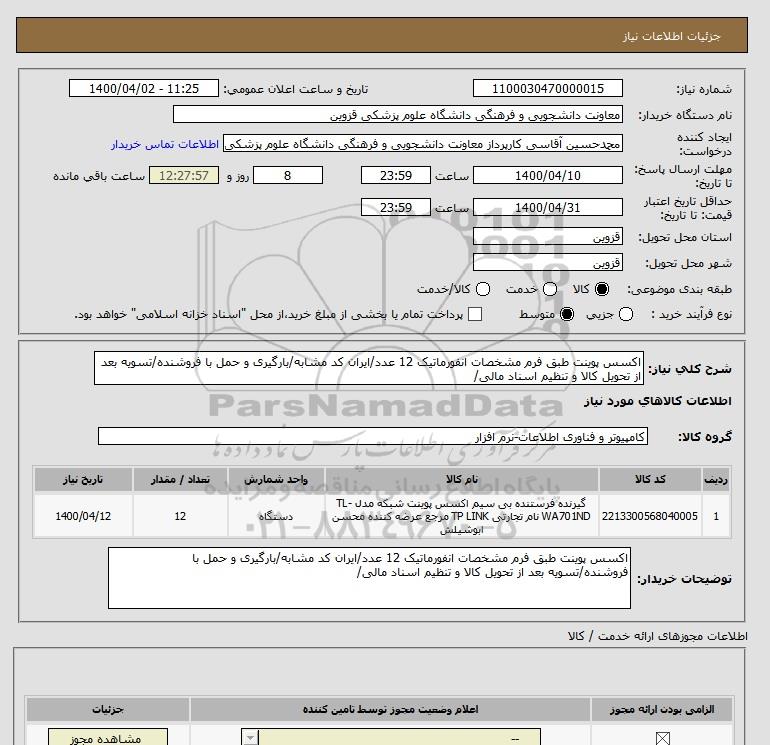This screenshot has width=770, height=745.
Task: Click the response deadline time 23:59 field
Action: click(x=396, y=175)
